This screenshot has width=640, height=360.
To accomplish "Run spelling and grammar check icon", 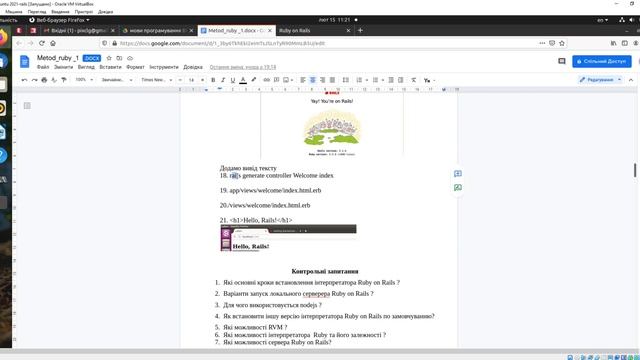I will [54, 80].
